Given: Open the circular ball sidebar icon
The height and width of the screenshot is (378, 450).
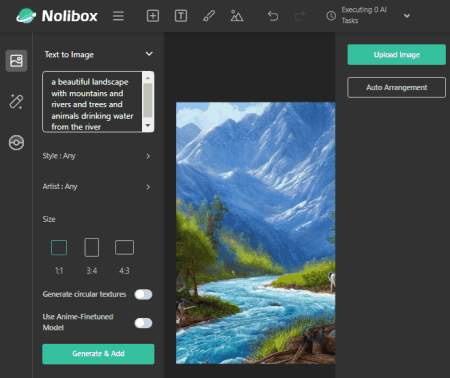Looking at the screenshot, I should point(16,143).
